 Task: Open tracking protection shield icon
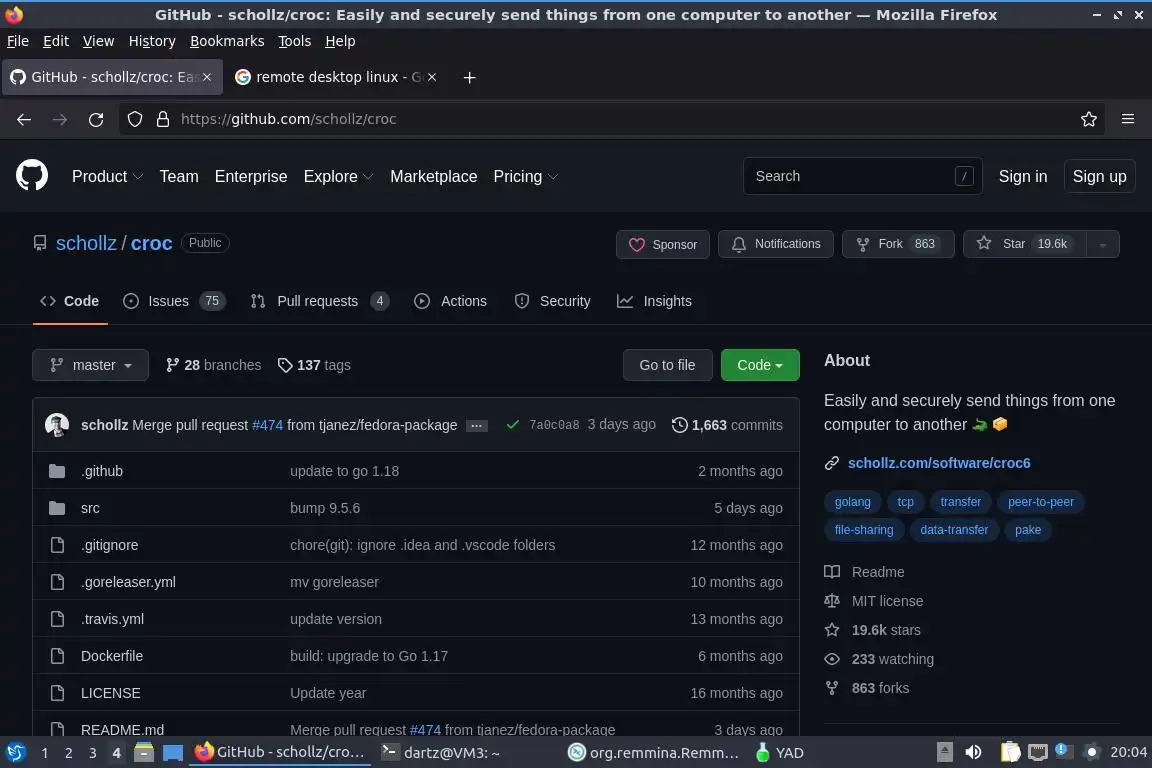click(134, 119)
